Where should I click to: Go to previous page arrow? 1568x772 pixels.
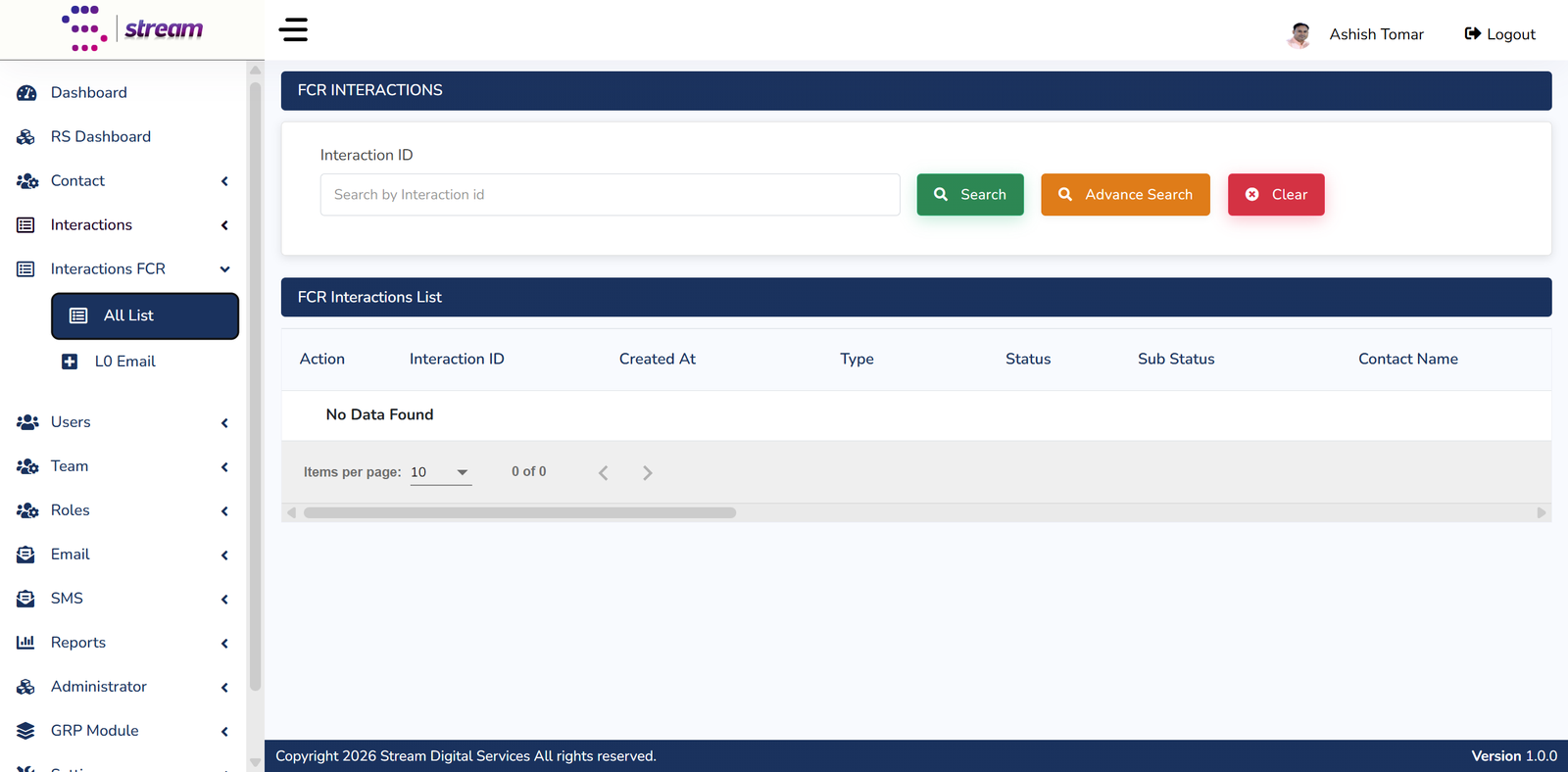(x=604, y=473)
